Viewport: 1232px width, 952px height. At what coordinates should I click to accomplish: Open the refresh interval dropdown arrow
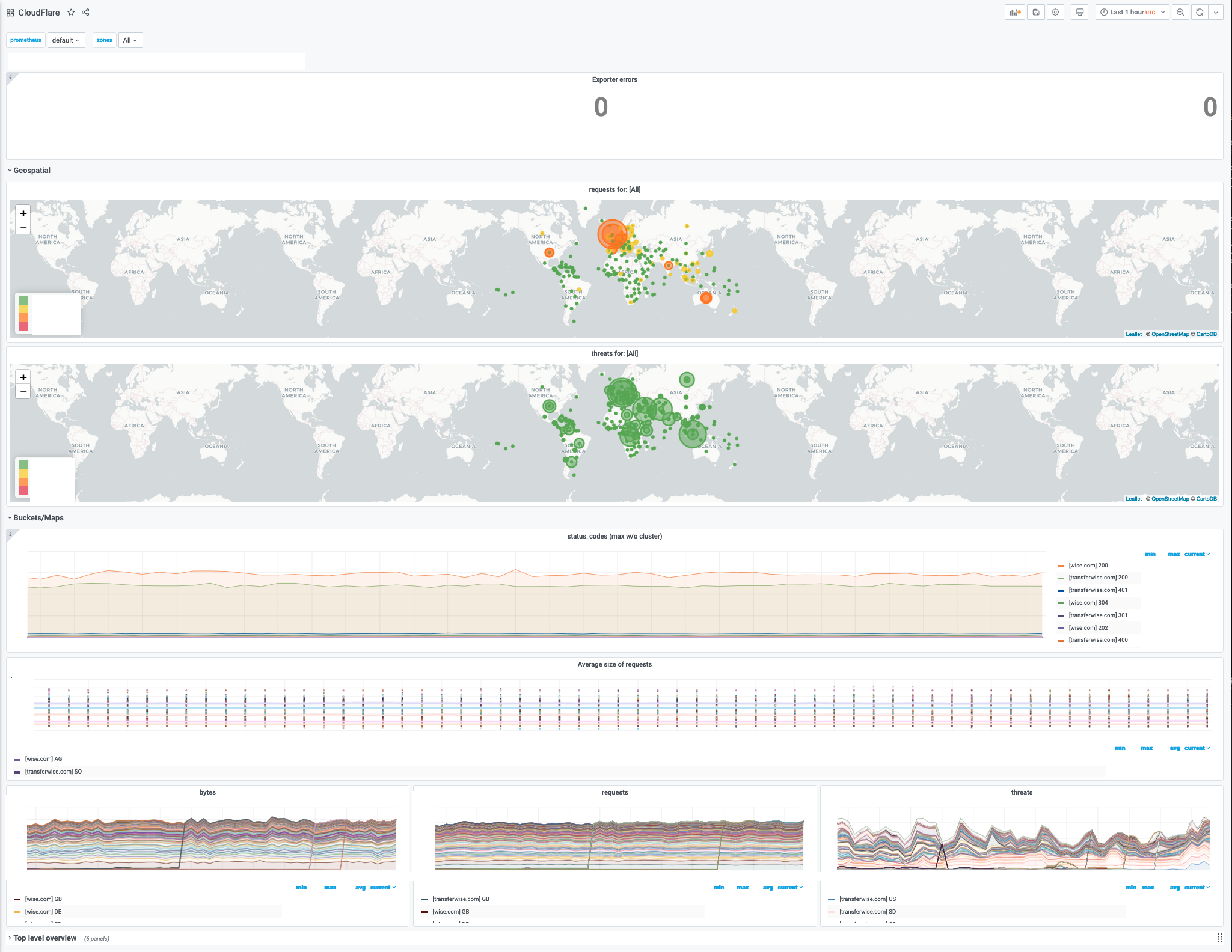(1215, 12)
